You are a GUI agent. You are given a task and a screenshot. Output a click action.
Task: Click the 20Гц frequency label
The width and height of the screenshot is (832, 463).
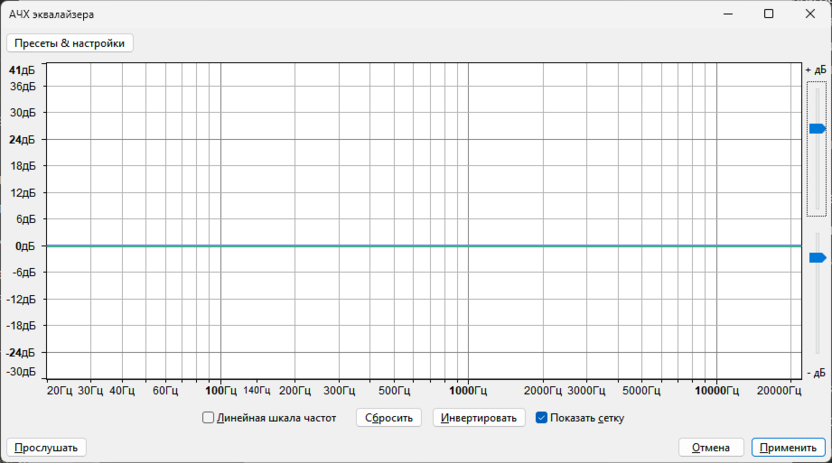(59, 391)
